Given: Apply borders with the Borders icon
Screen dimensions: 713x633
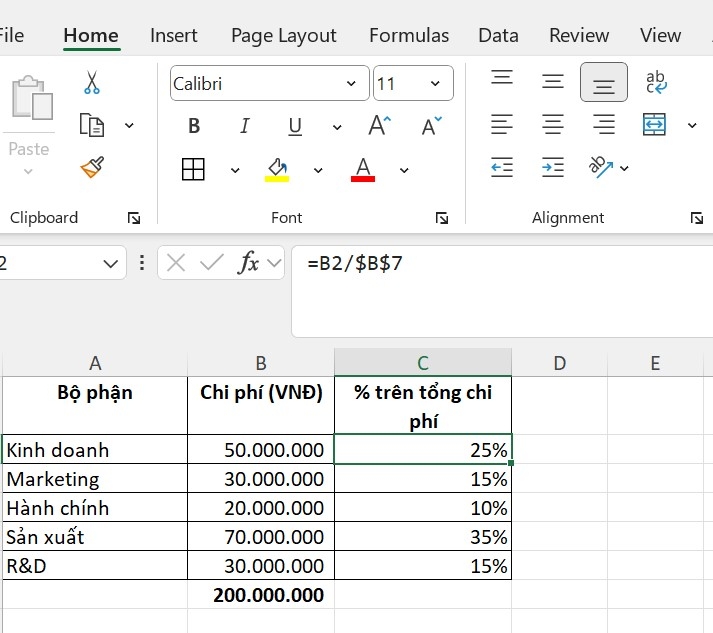Looking at the screenshot, I should coord(193,169).
